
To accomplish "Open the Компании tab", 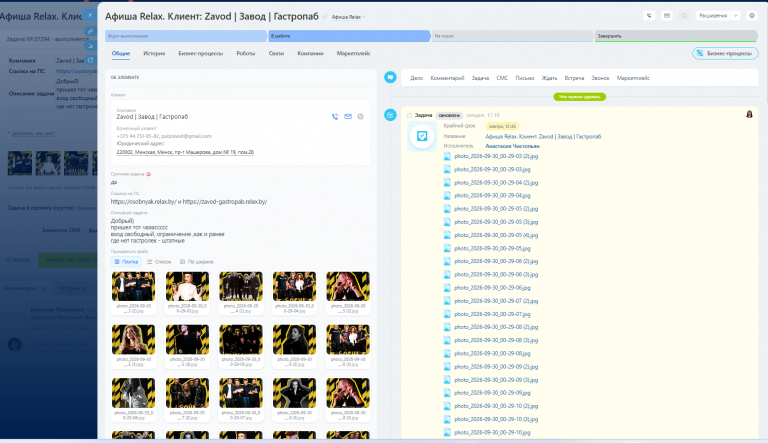I will coord(310,53).
